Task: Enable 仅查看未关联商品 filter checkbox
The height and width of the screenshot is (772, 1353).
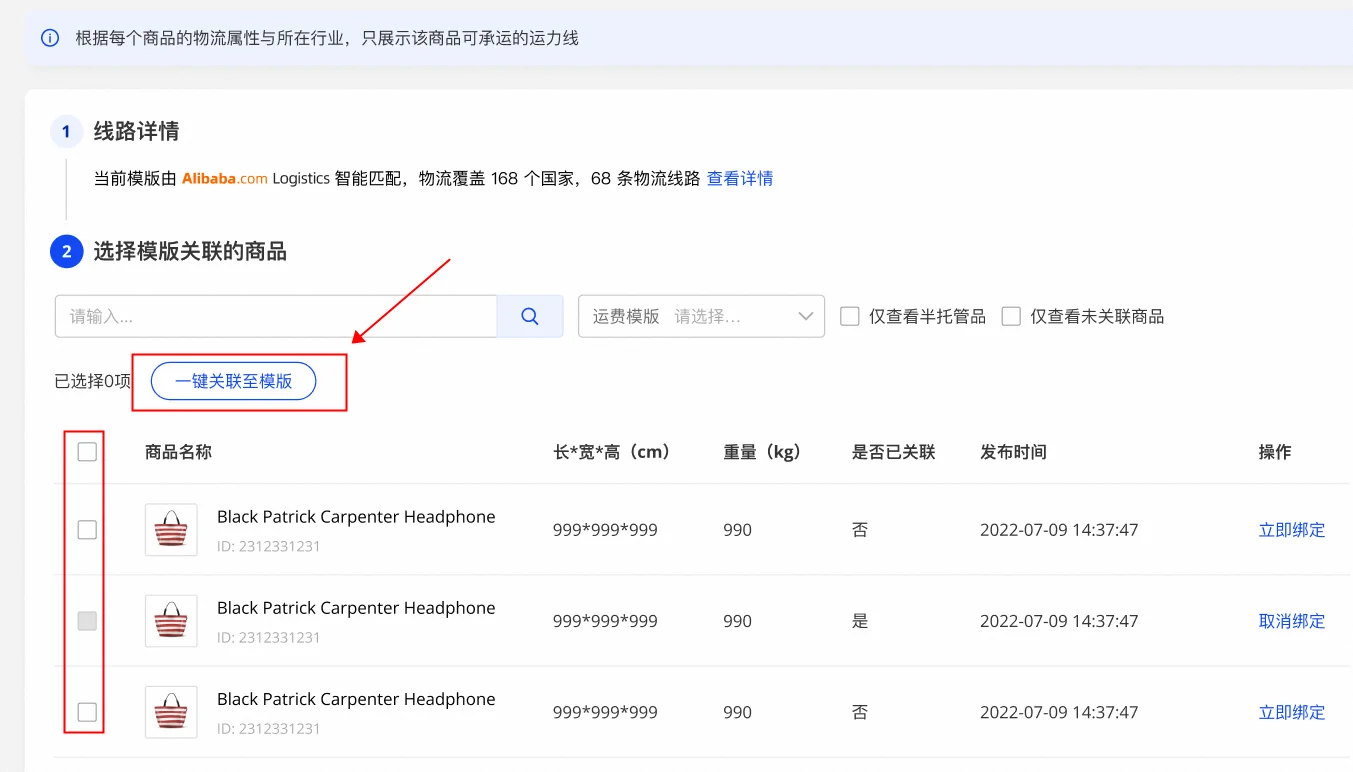Action: point(1011,316)
